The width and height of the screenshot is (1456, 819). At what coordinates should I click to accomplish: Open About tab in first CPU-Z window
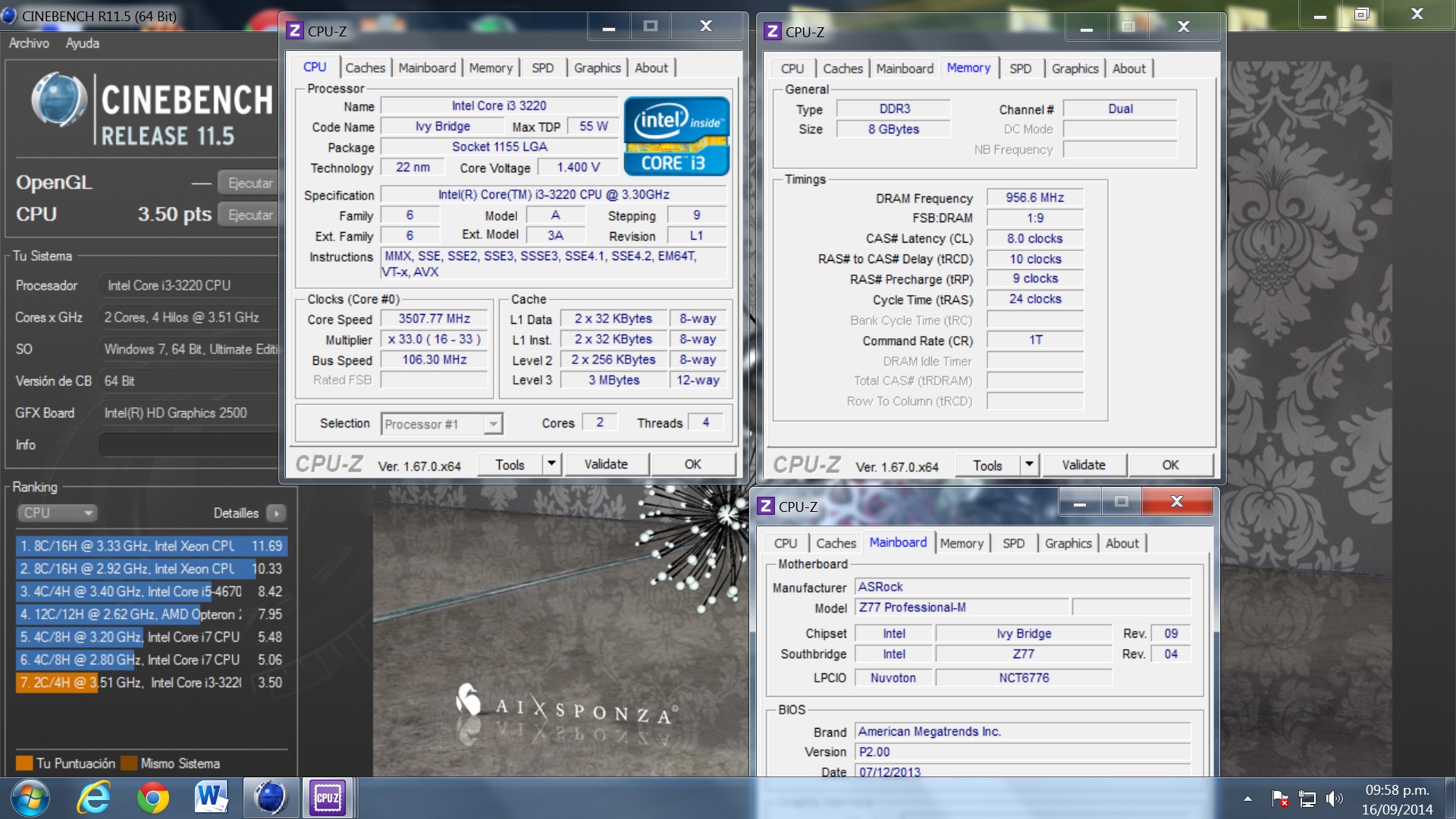(x=651, y=67)
